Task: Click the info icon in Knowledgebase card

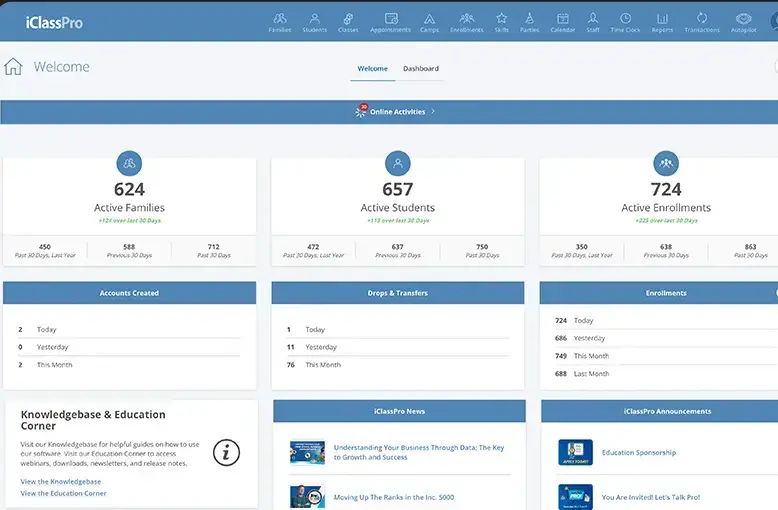Action: (x=226, y=452)
